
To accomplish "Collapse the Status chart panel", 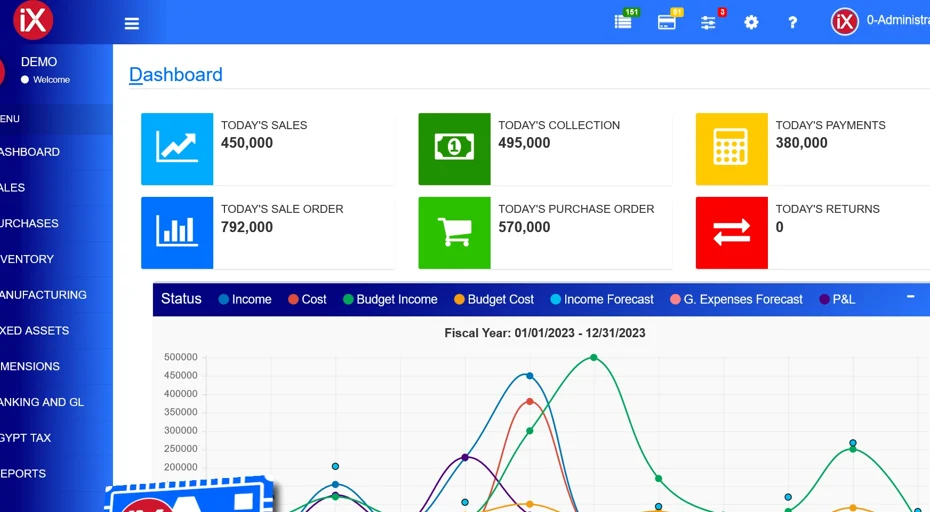I will click(x=910, y=296).
